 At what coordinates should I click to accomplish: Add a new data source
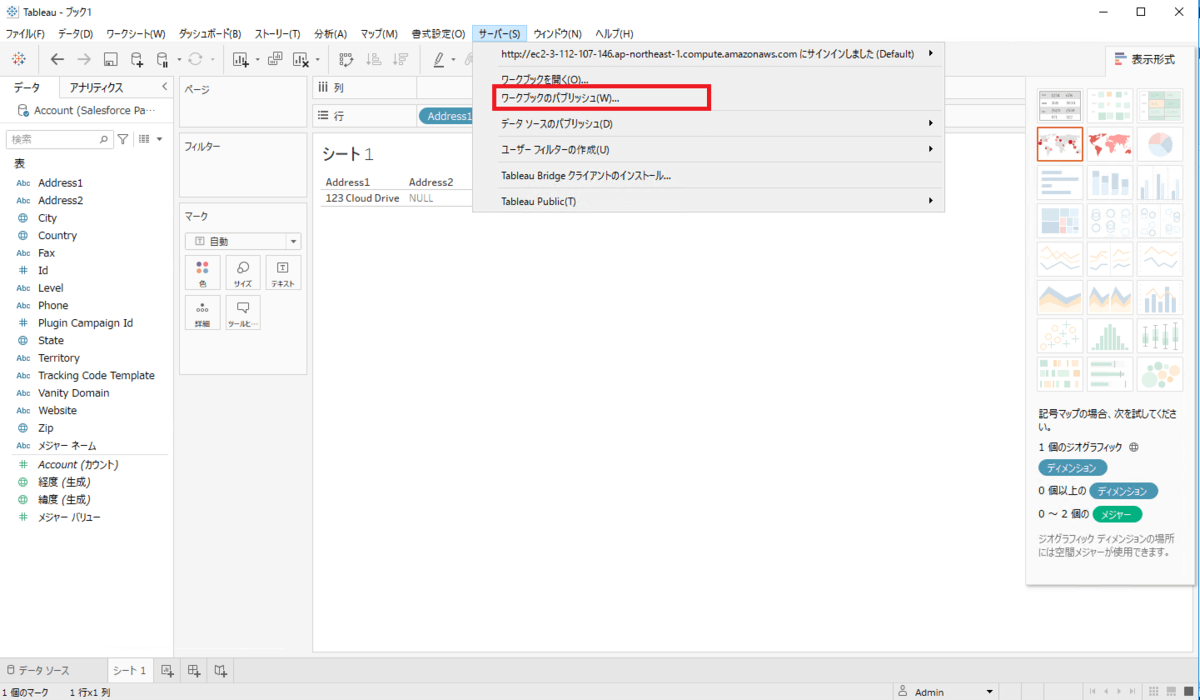137,60
